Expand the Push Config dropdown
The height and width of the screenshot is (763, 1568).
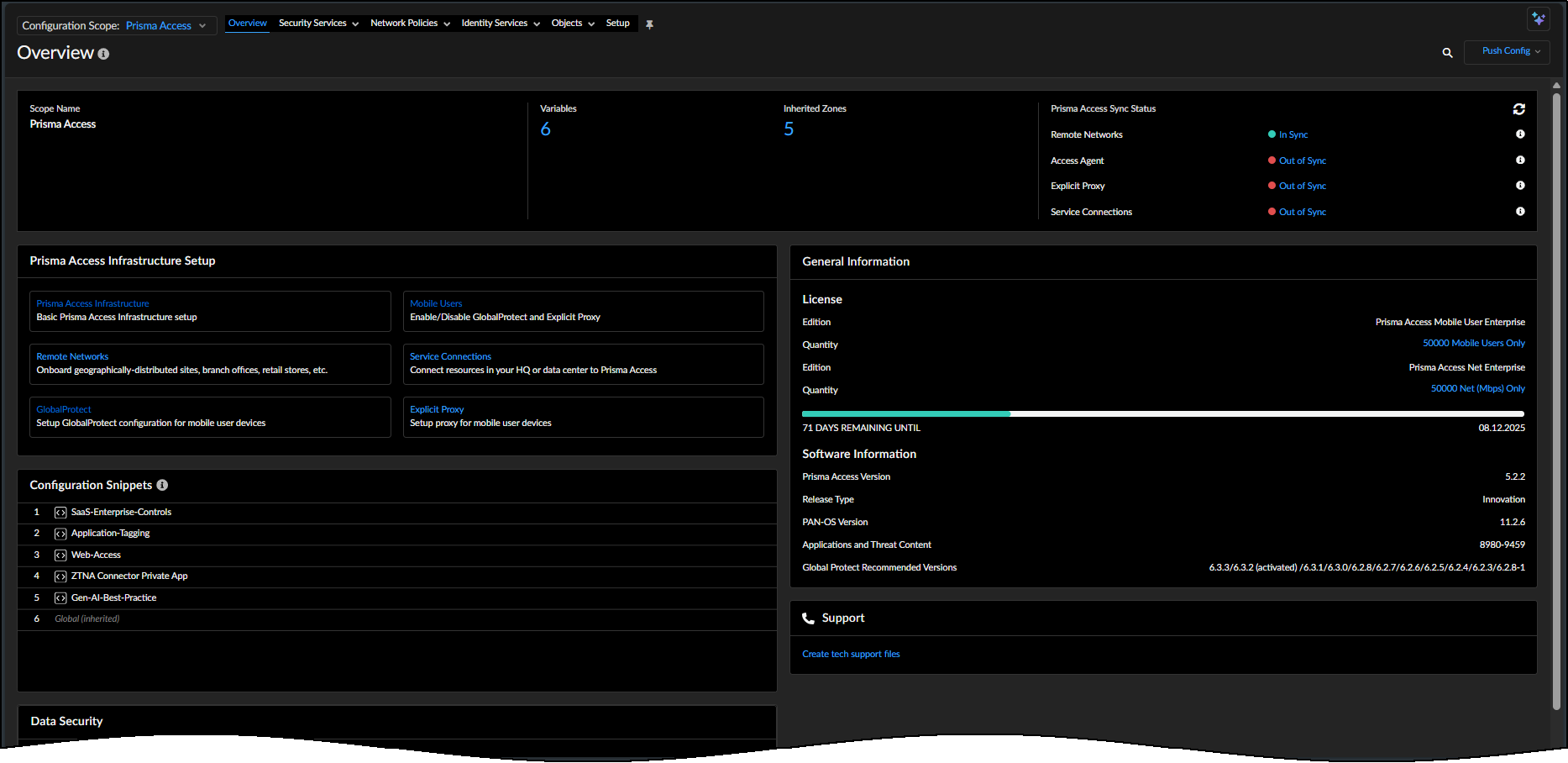(1510, 51)
